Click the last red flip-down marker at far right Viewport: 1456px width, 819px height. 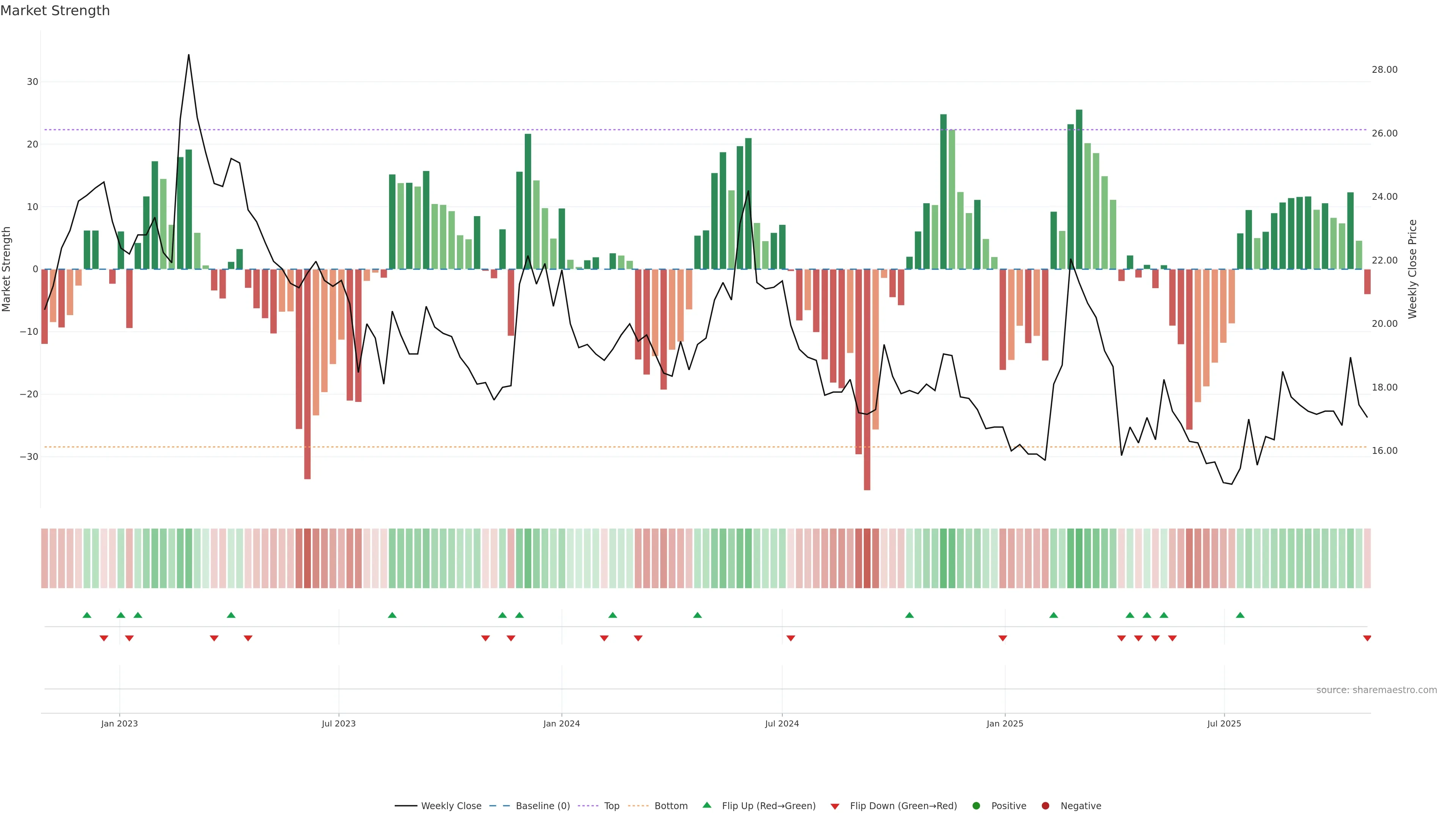1367,638
